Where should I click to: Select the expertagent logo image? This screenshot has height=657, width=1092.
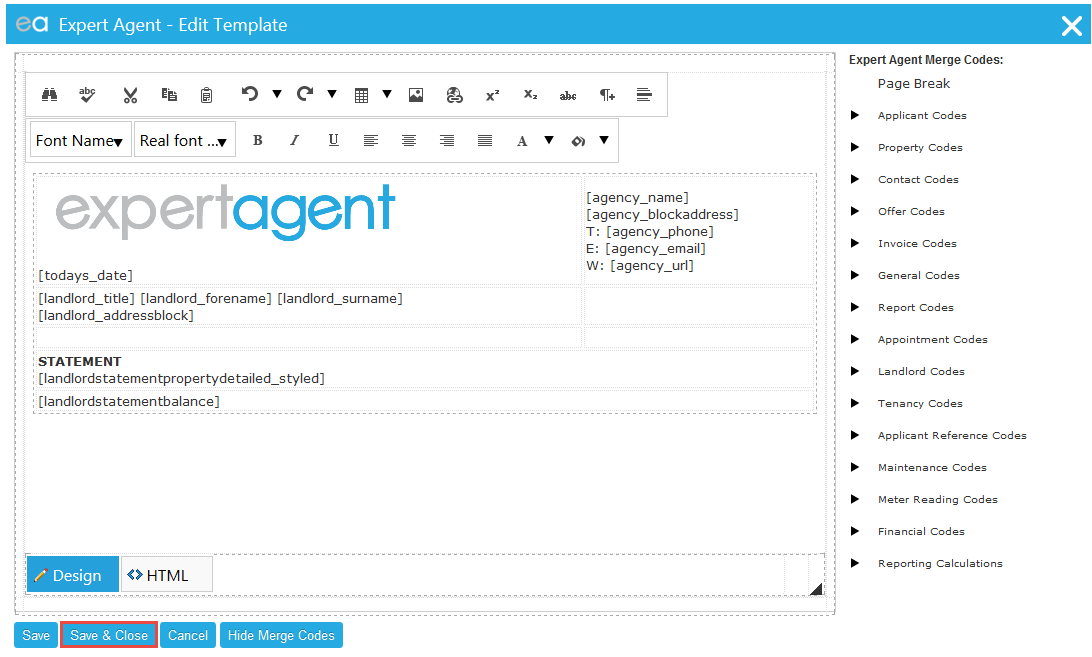point(225,212)
